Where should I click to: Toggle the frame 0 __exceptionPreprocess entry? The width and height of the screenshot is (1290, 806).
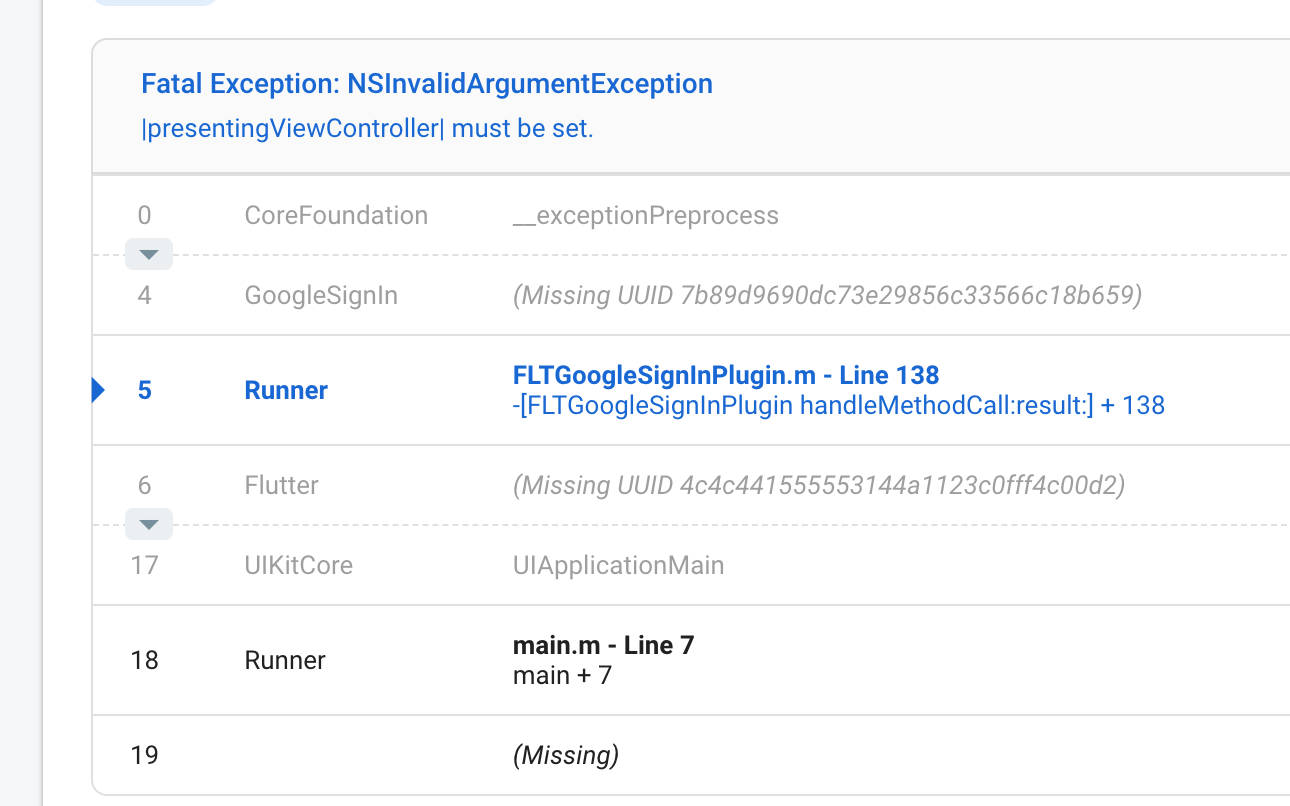click(x=646, y=215)
